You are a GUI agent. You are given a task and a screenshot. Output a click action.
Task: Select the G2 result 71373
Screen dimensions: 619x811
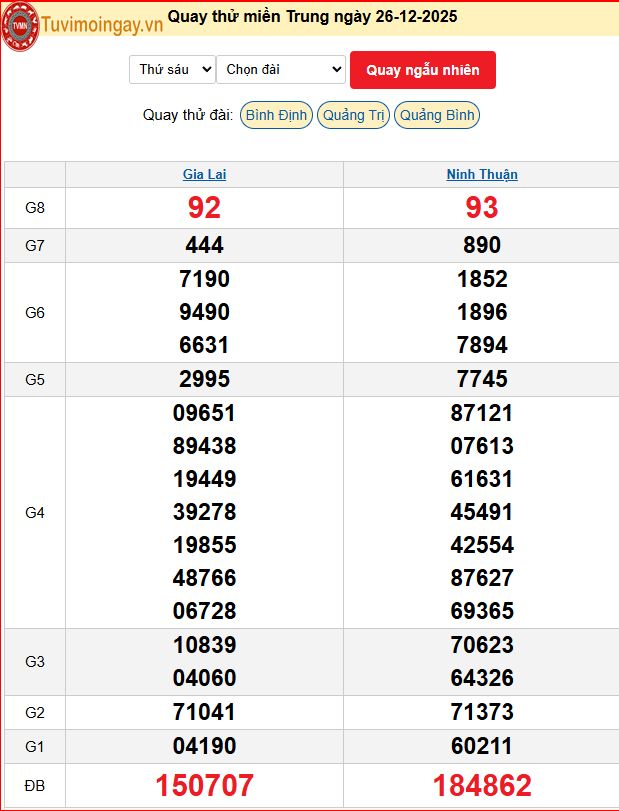click(x=481, y=712)
